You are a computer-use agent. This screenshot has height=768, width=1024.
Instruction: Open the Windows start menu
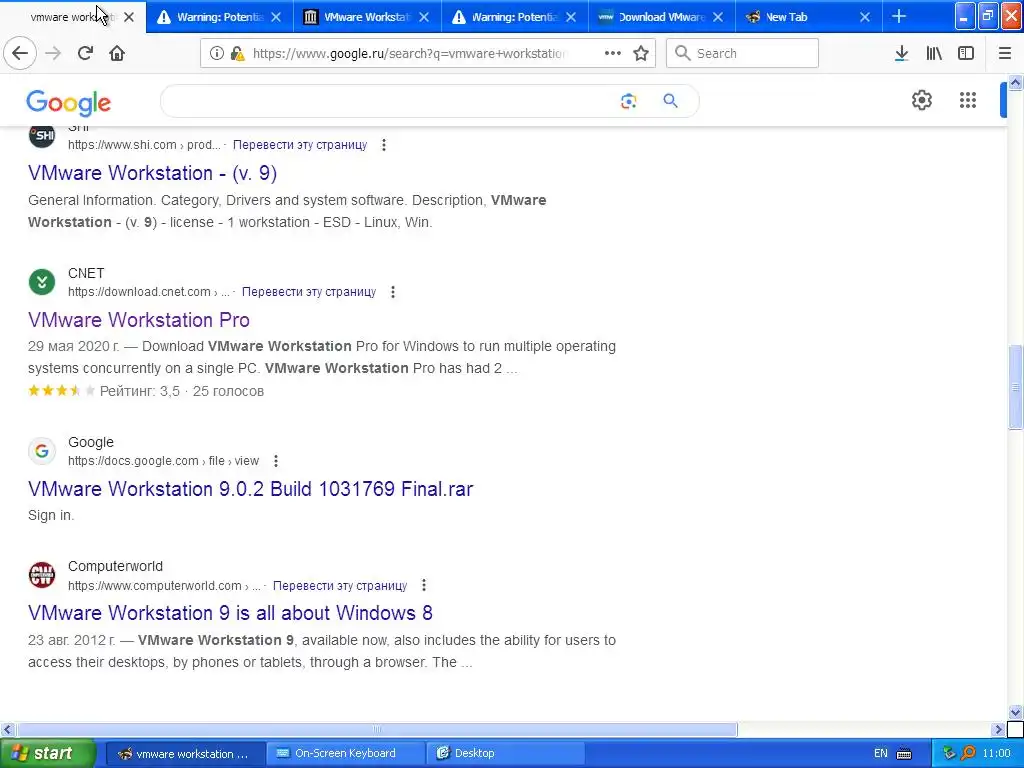47,754
